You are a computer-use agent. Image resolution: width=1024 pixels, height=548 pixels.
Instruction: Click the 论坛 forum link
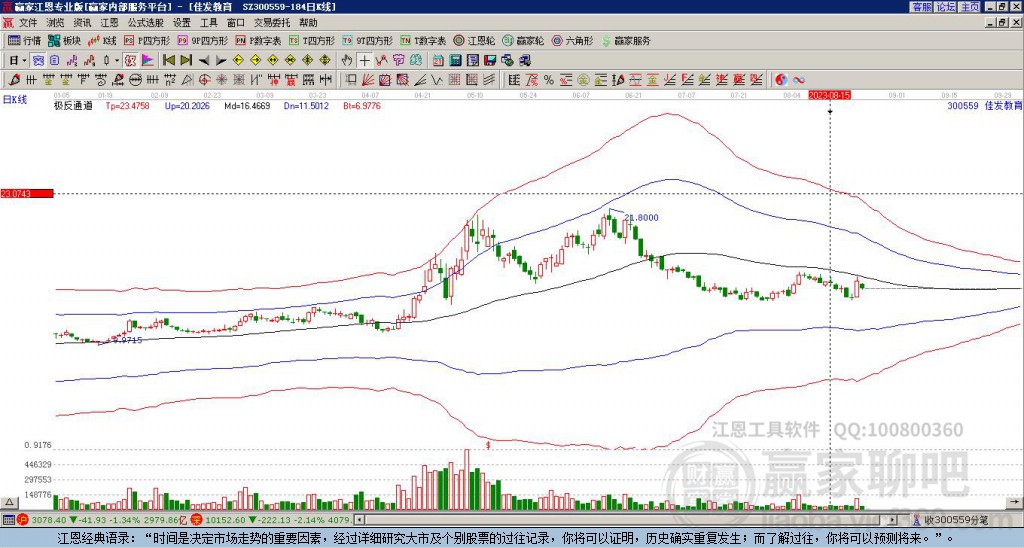pos(945,7)
